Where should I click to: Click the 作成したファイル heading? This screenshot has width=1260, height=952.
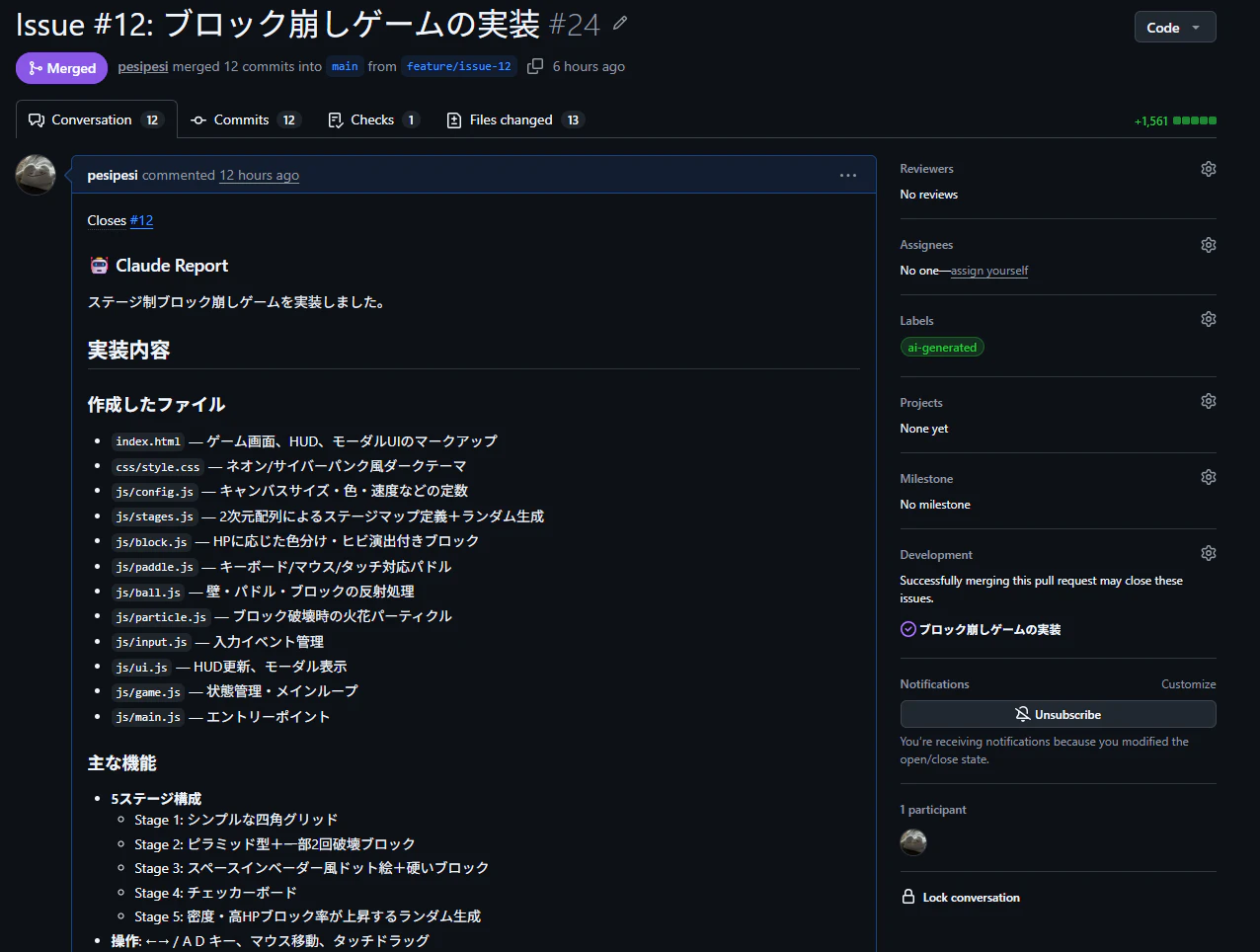156,404
